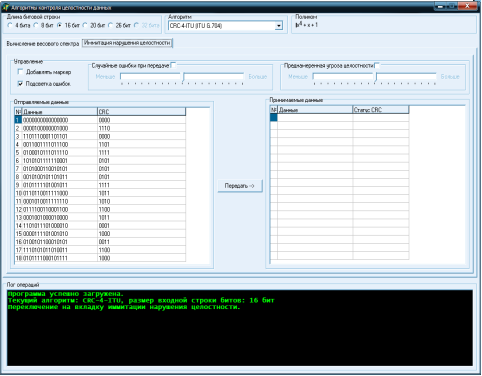Click the Статус CRC column header
This screenshot has width=482, height=376.
(x=381, y=110)
